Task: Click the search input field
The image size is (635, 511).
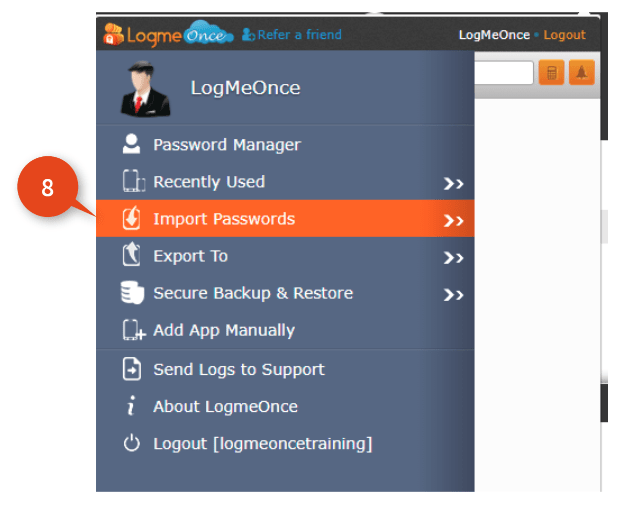Action: pos(504,73)
